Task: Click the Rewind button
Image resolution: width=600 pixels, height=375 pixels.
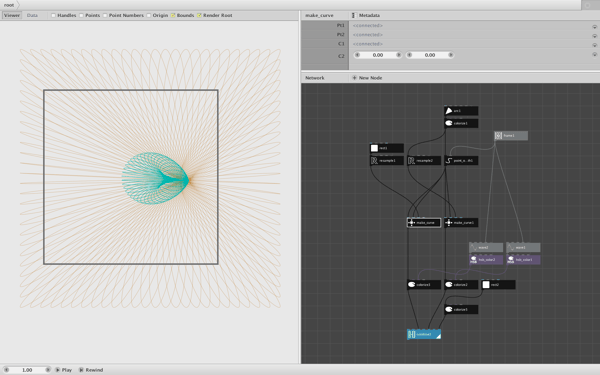Action: (91, 370)
